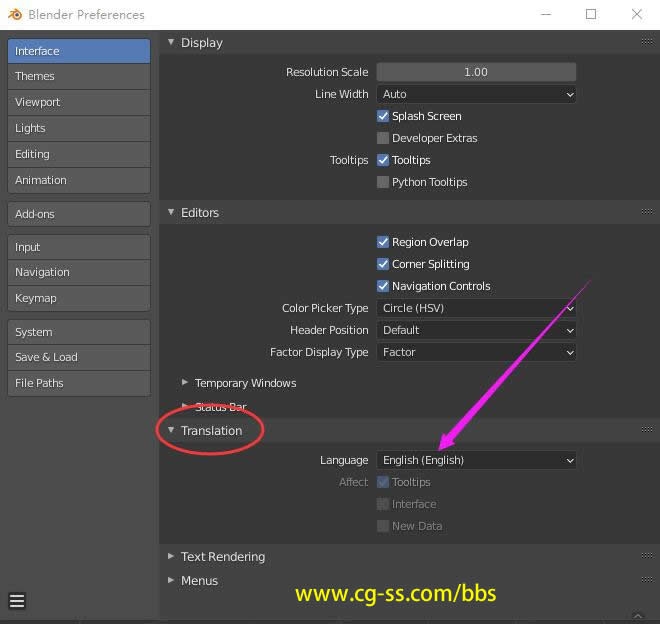This screenshot has height=624, width=660.
Task: Enable Developer Extras checkbox
Action: point(383,138)
